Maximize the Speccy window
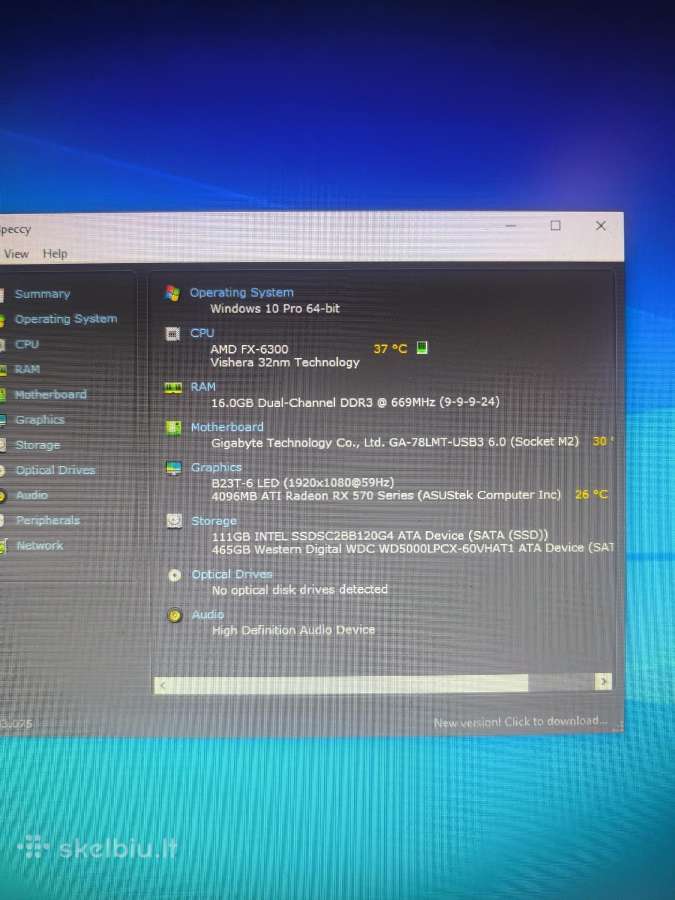675x900 pixels. click(x=555, y=226)
